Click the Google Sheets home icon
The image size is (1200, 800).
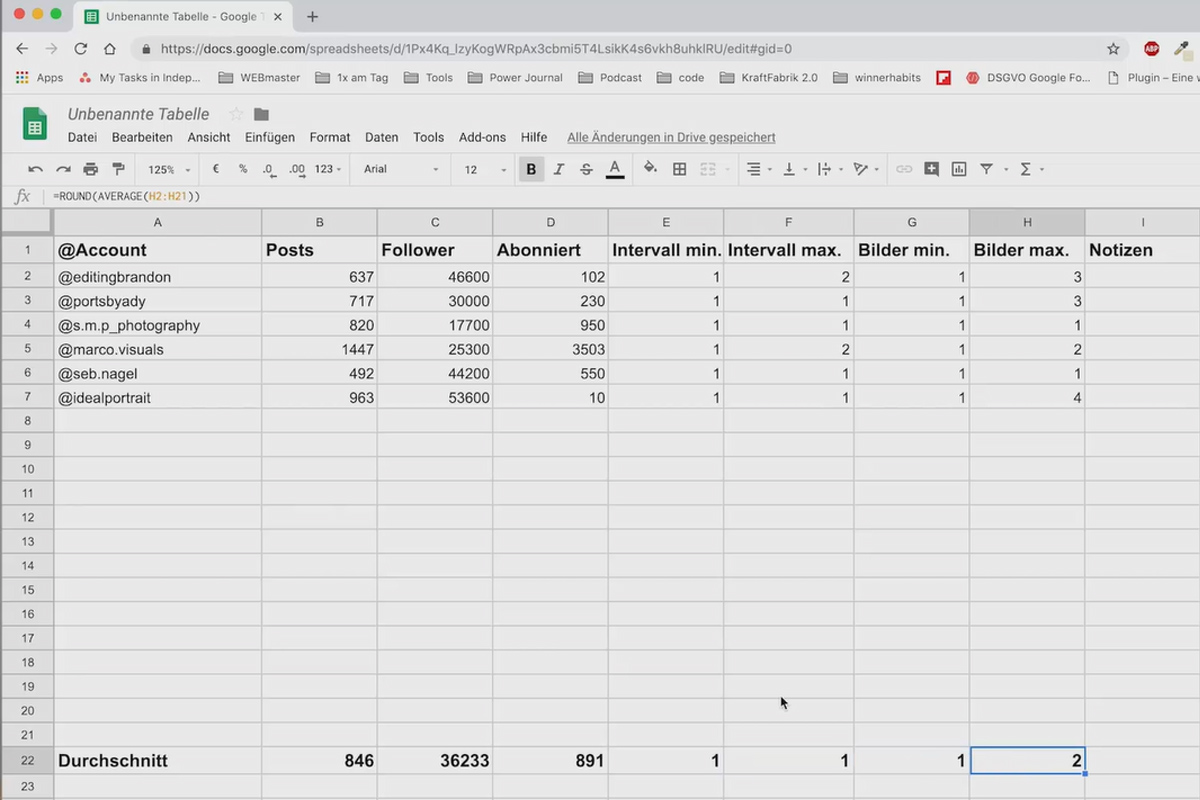[x=35, y=125]
